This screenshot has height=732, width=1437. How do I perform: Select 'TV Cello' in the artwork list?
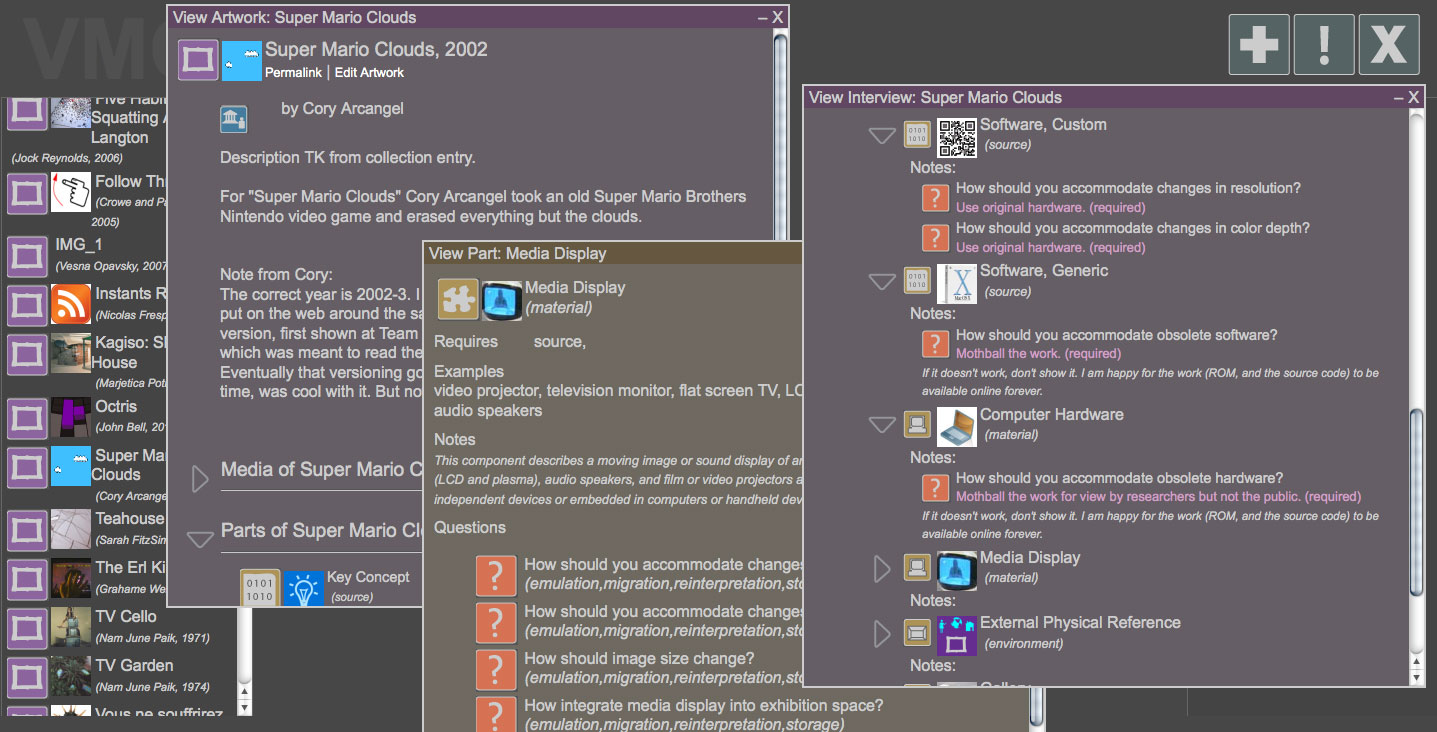point(126,616)
